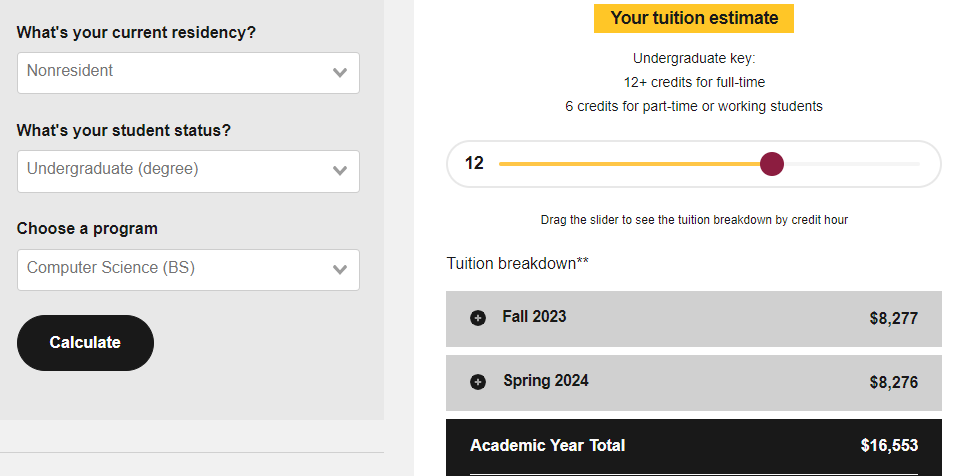The width and height of the screenshot is (959, 476).
Task: Open the student status dropdown
Action: (188, 171)
